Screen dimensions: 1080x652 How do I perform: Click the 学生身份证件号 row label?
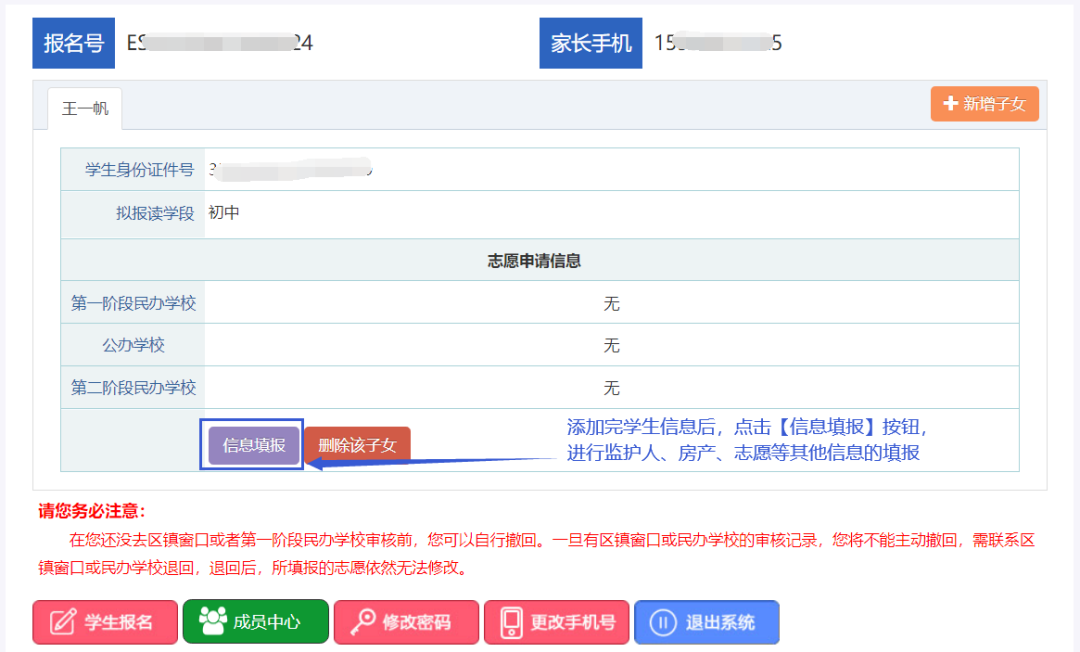pos(133,170)
